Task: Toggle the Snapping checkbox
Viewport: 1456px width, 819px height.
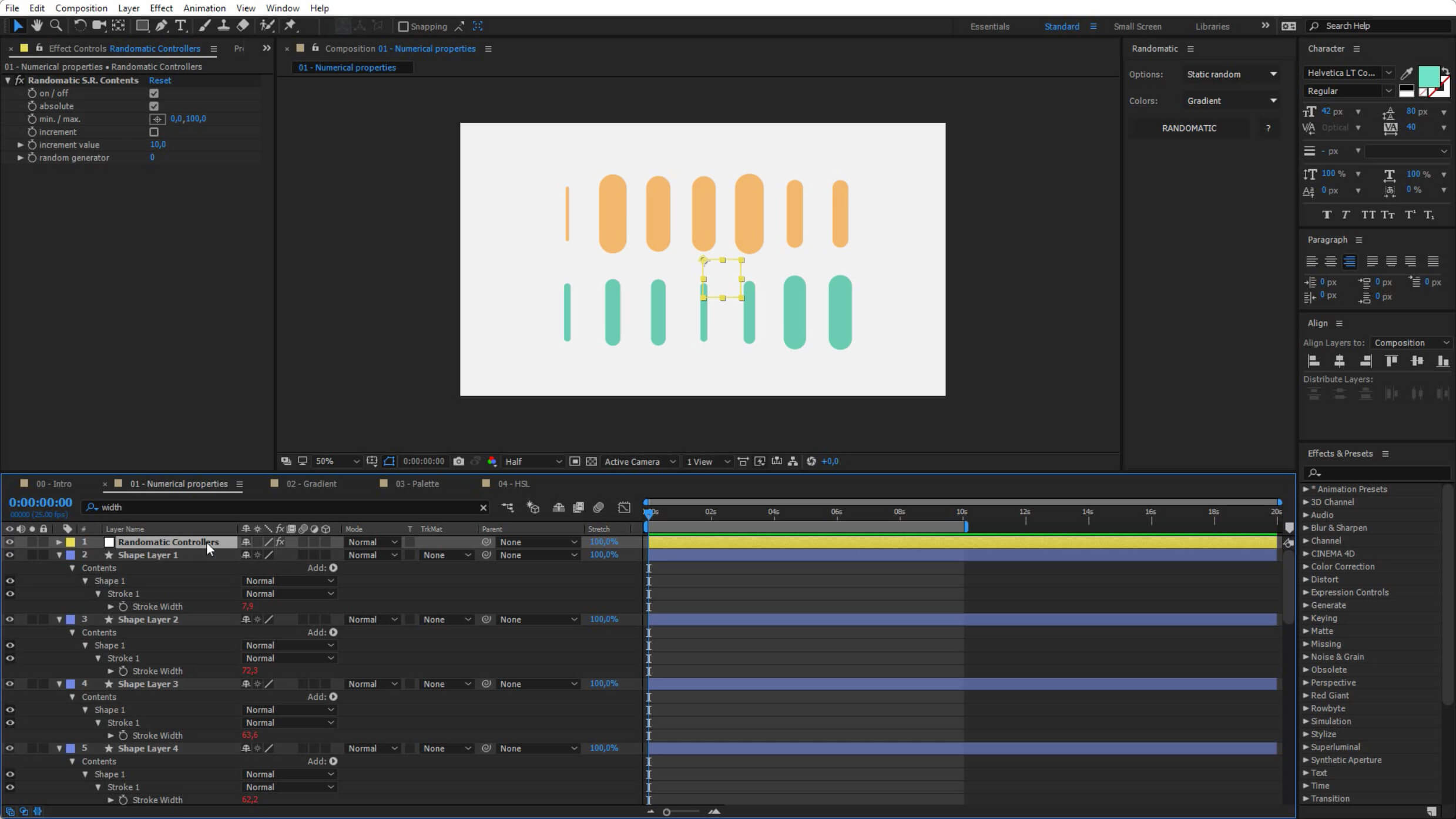Action: [403, 26]
